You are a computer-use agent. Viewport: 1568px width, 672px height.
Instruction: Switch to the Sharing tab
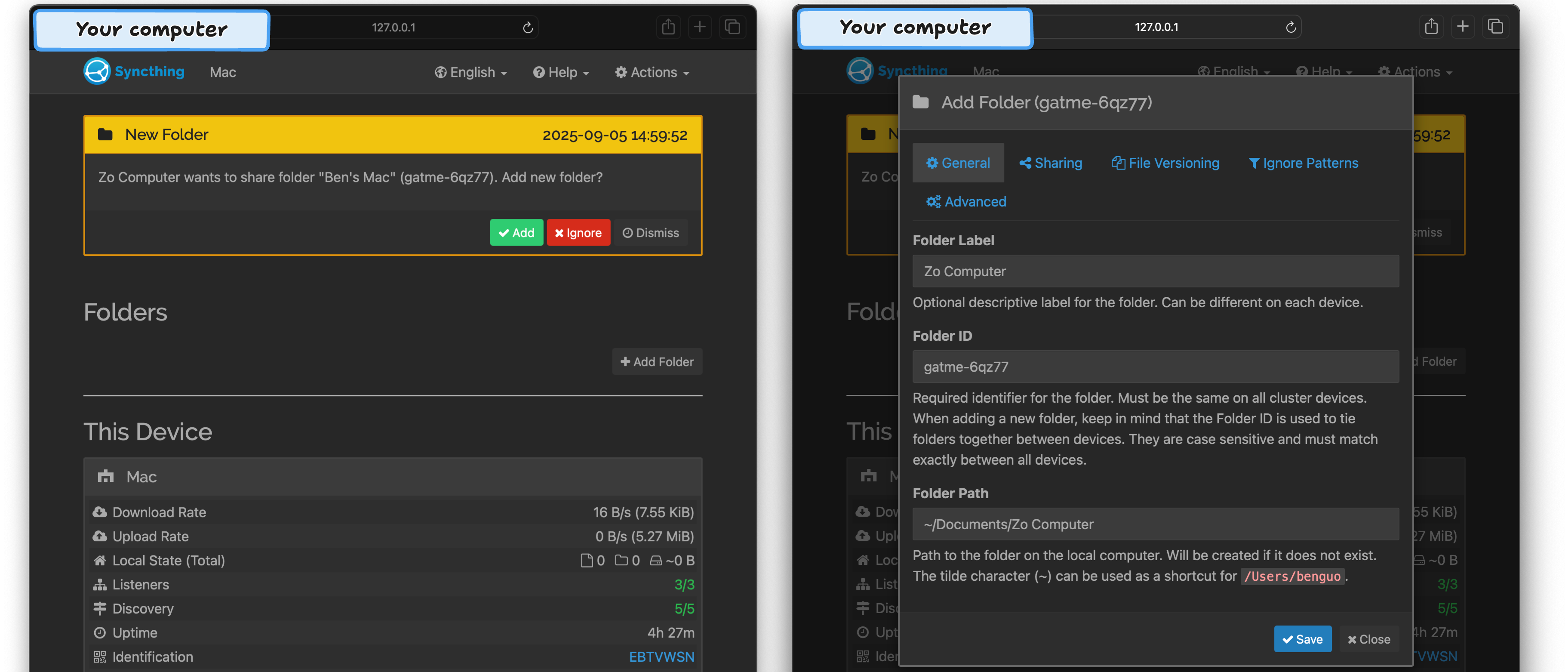tap(1051, 163)
